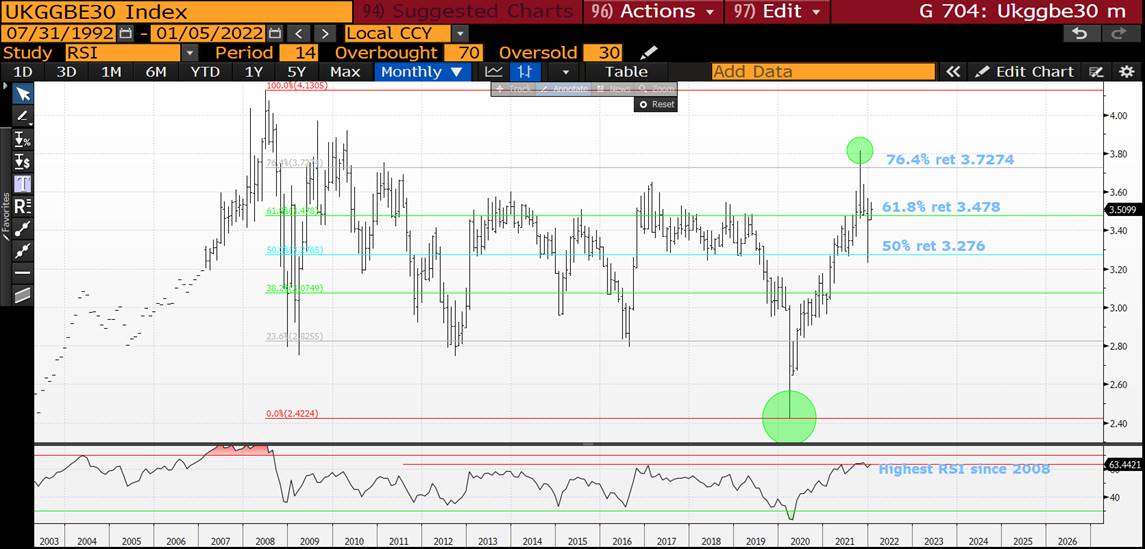Click the Add Data input field
The image size is (1145, 549).
coord(822,72)
